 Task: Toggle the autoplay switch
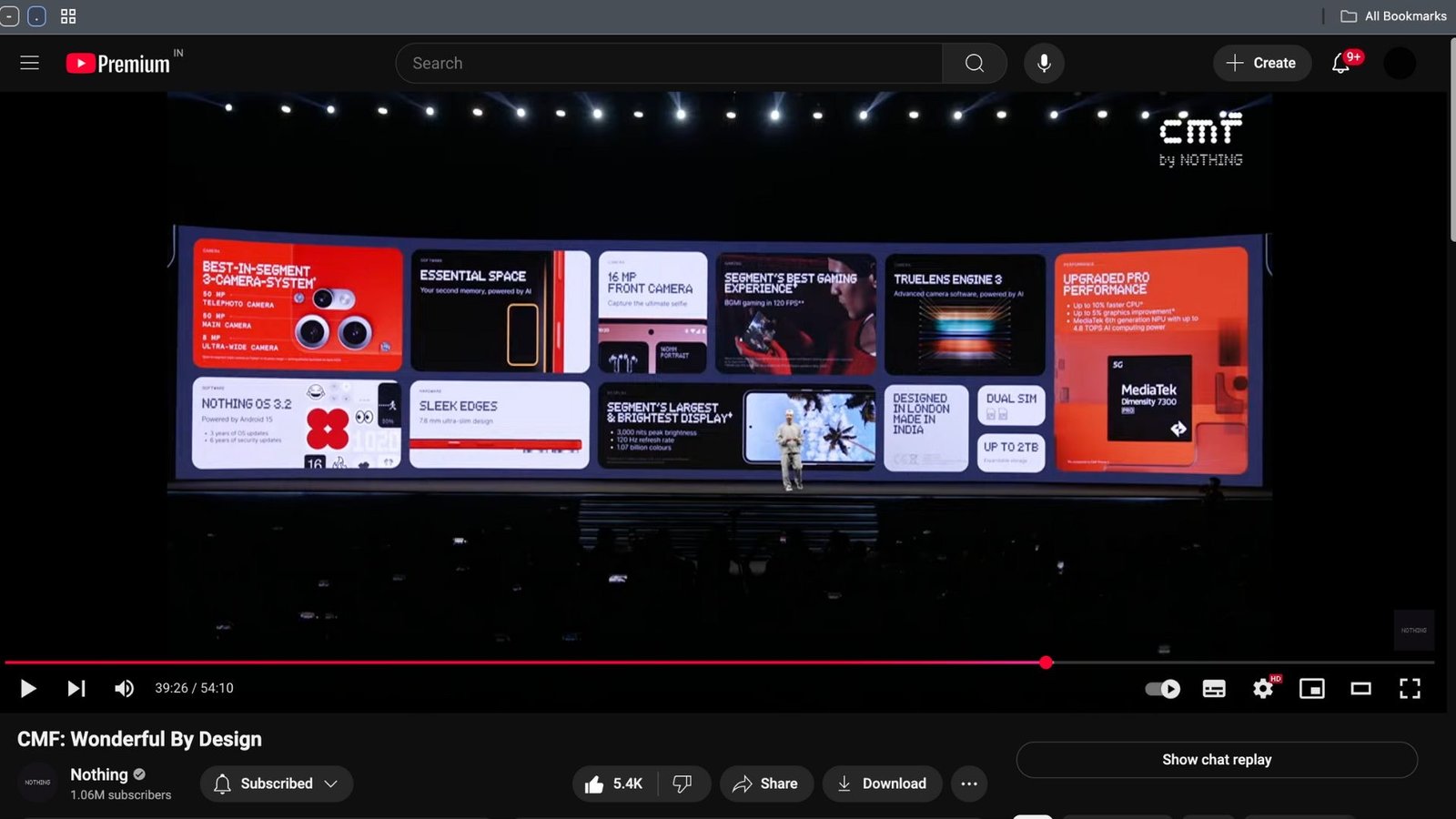(1163, 689)
